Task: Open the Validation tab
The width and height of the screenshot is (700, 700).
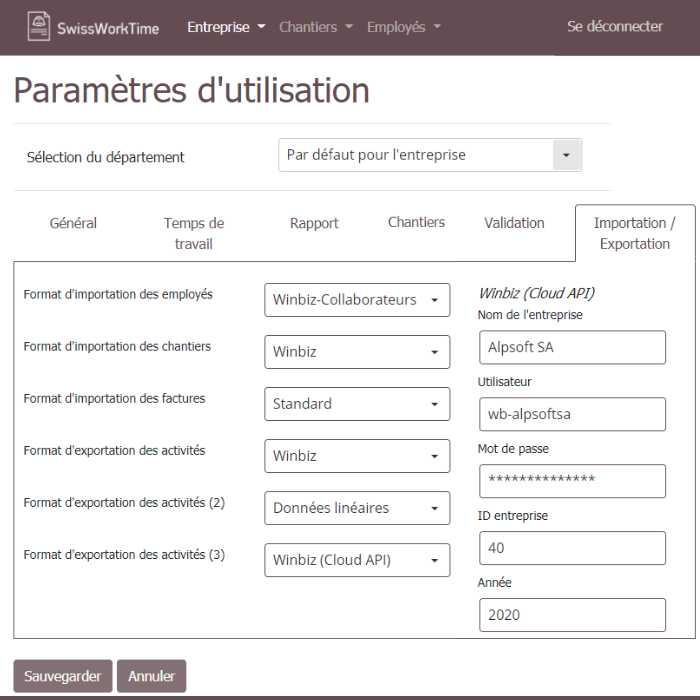Action: 514,223
